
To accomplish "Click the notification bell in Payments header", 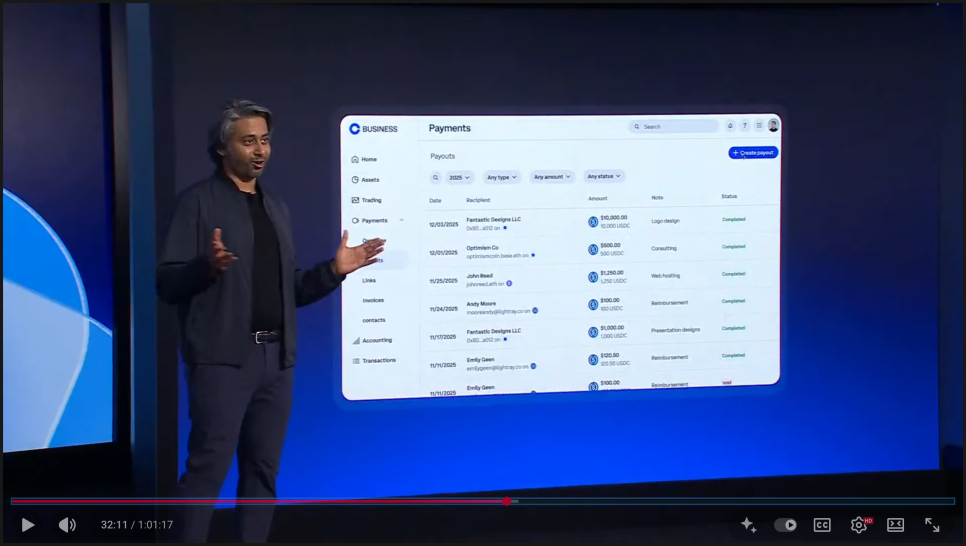I will pos(730,126).
